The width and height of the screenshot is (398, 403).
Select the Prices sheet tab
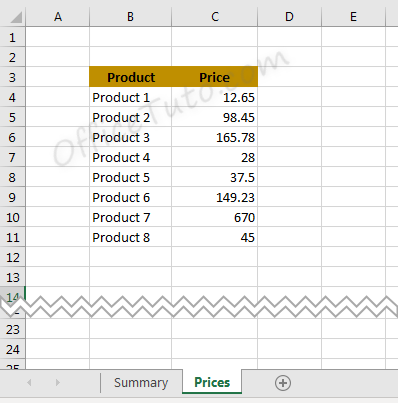pos(212,382)
